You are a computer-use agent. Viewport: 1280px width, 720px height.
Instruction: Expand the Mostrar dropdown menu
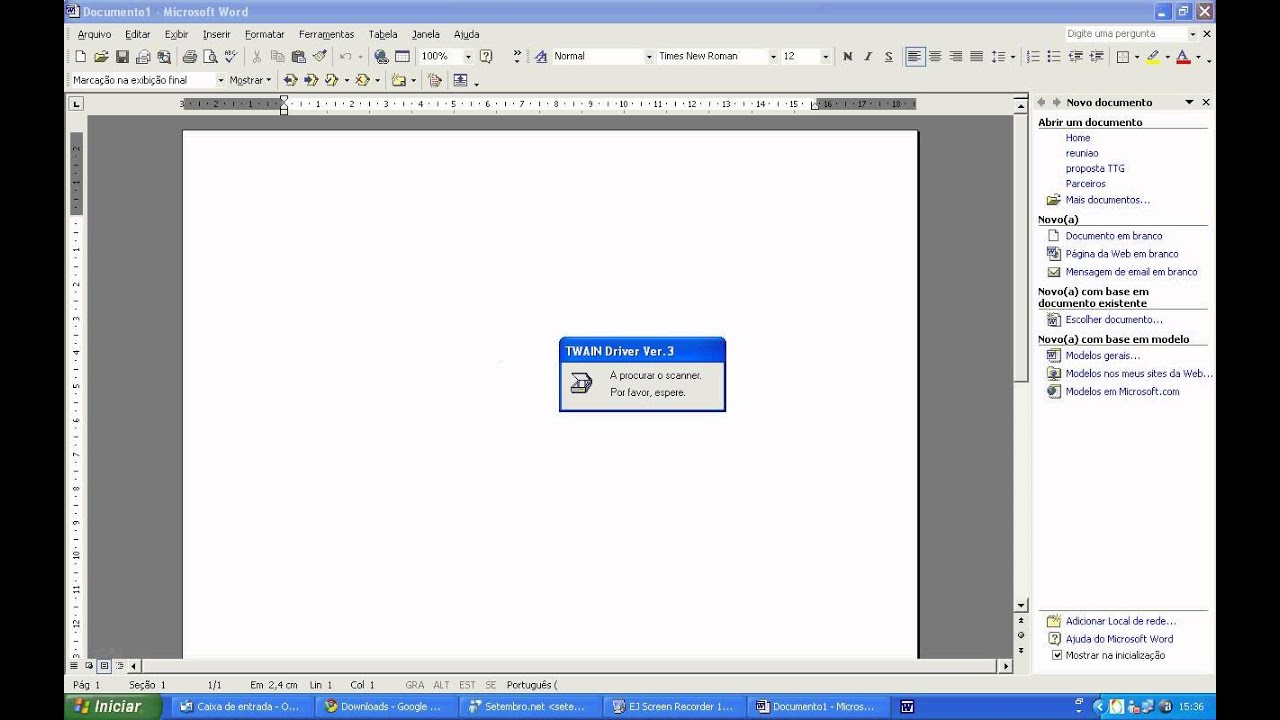(250, 80)
